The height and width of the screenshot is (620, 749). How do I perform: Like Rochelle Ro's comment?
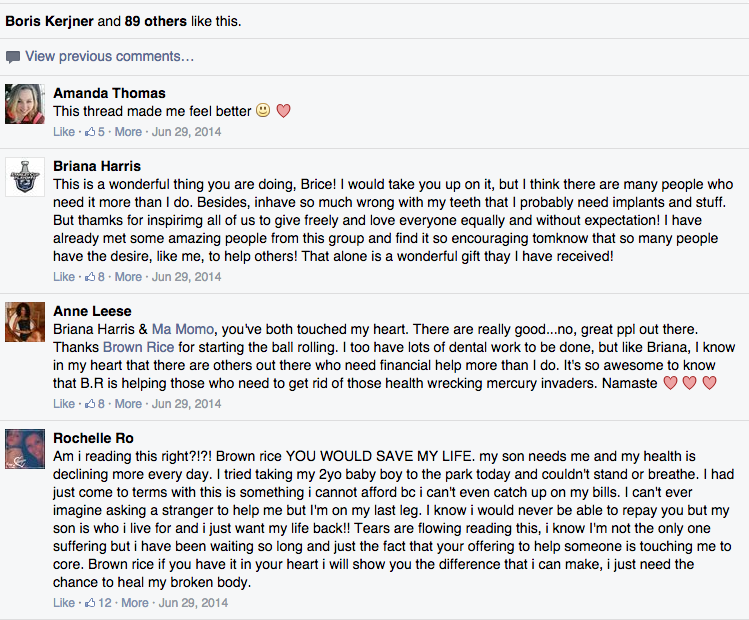pos(63,603)
